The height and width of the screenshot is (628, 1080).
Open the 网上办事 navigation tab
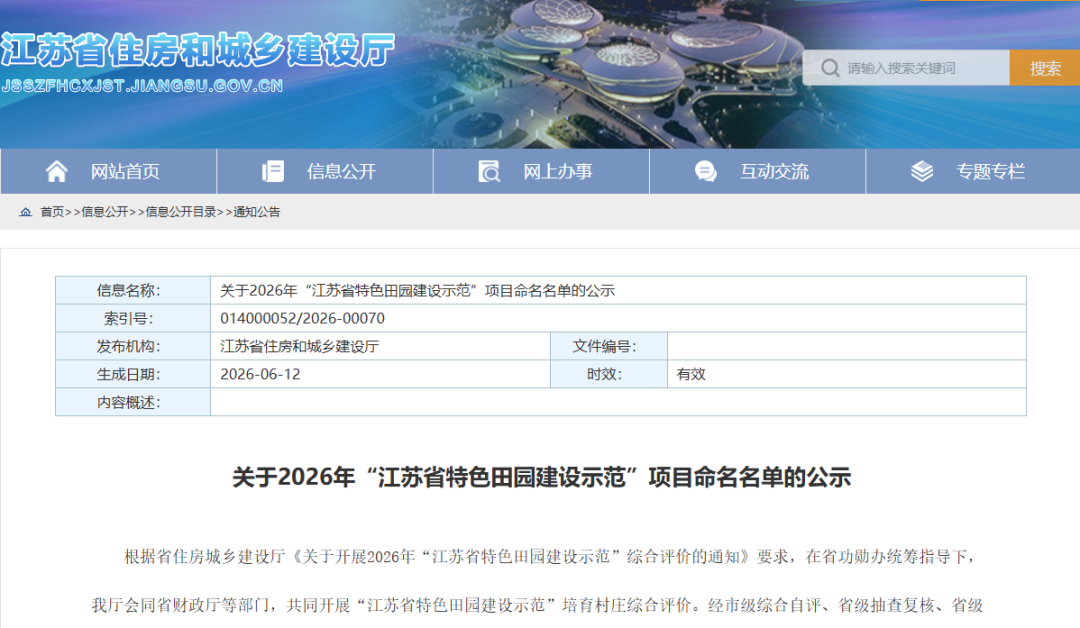click(541, 171)
